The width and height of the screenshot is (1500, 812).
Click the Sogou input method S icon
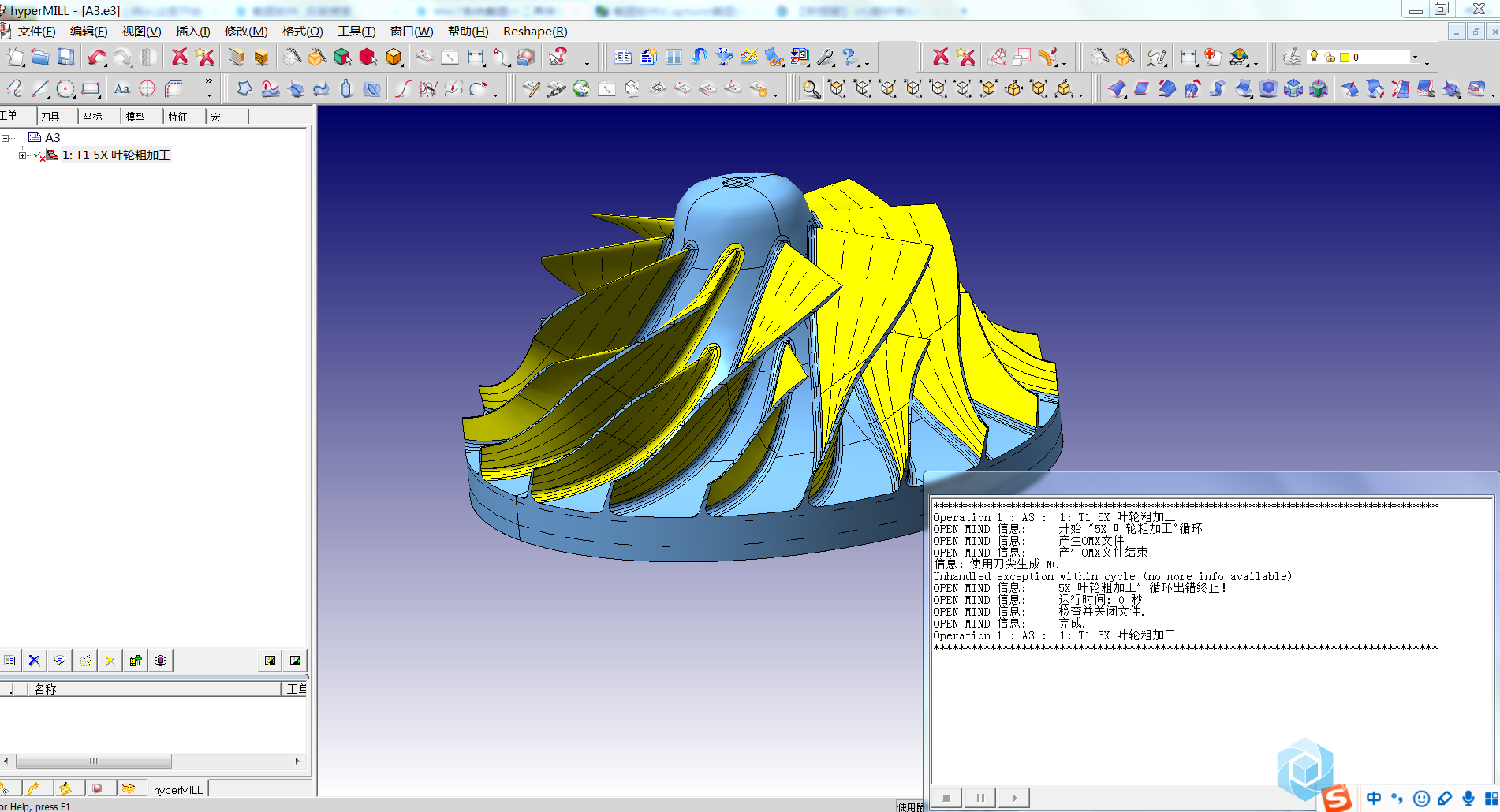pos(1336,798)
